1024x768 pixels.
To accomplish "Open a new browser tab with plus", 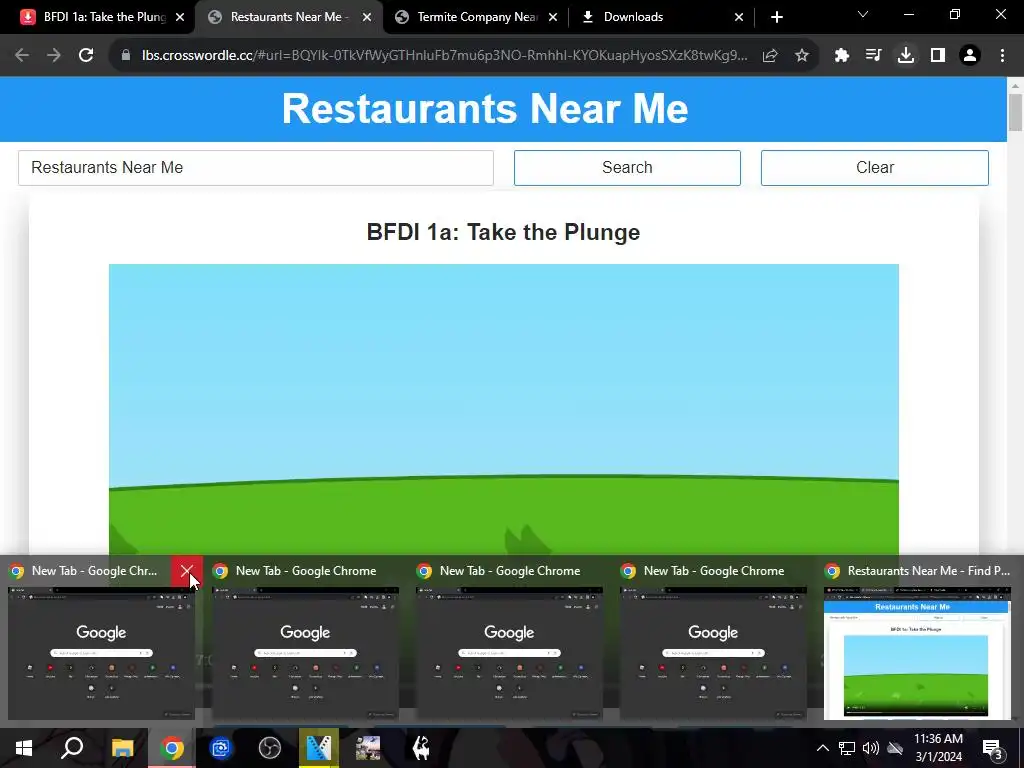I will click(x=776, y=18).
